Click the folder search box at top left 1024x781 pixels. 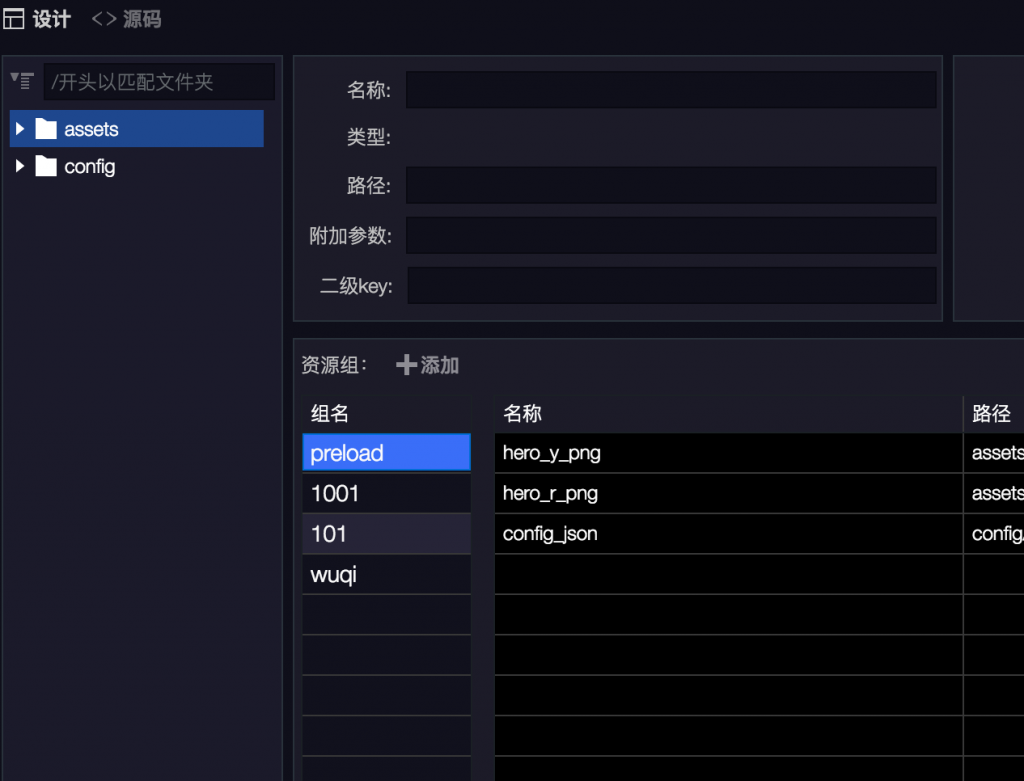coord(158,81)
